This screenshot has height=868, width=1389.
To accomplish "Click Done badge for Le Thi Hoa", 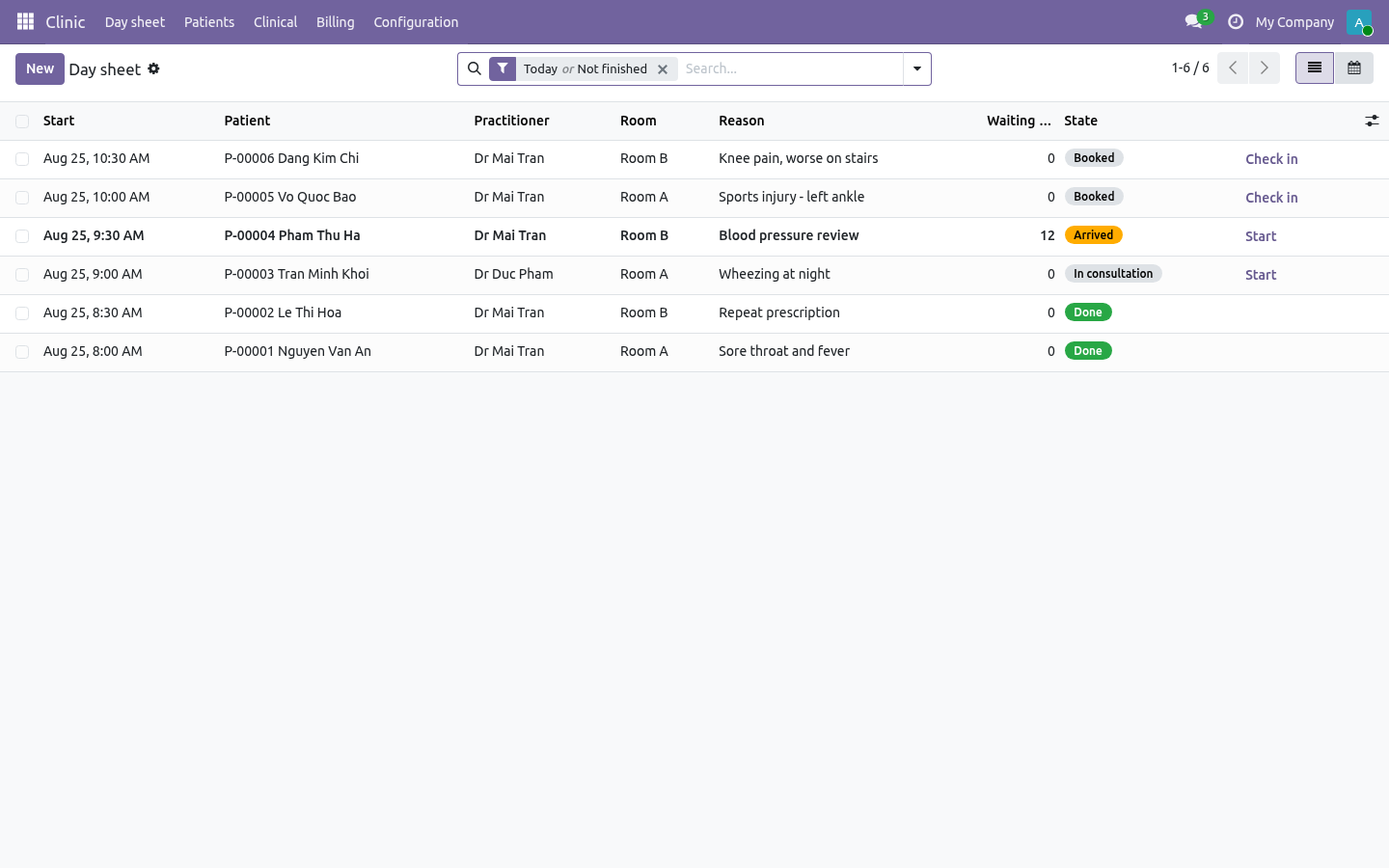I will tap(1088, 312).
